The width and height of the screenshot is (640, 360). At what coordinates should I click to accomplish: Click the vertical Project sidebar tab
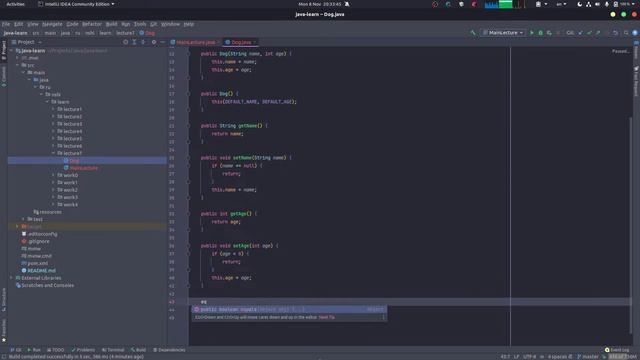coord(4,51)
